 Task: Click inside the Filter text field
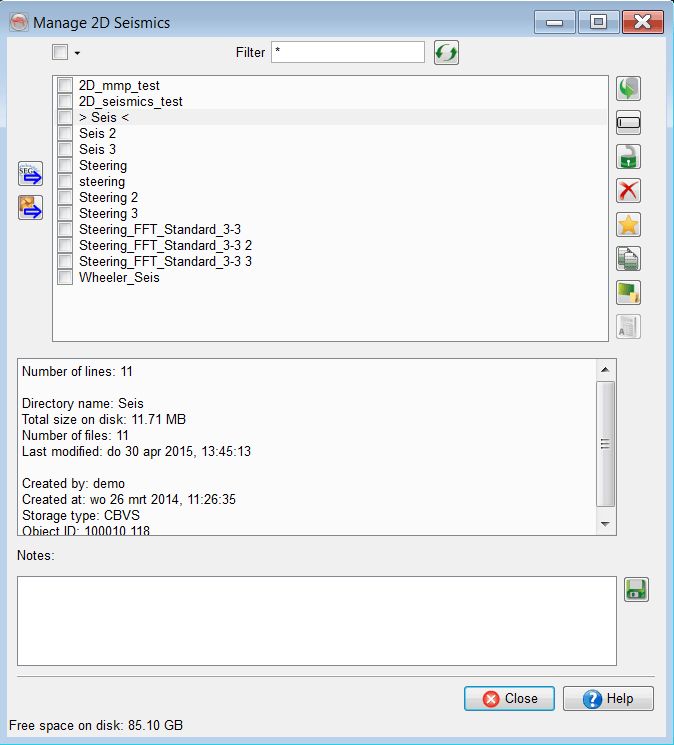click(348, 52)
